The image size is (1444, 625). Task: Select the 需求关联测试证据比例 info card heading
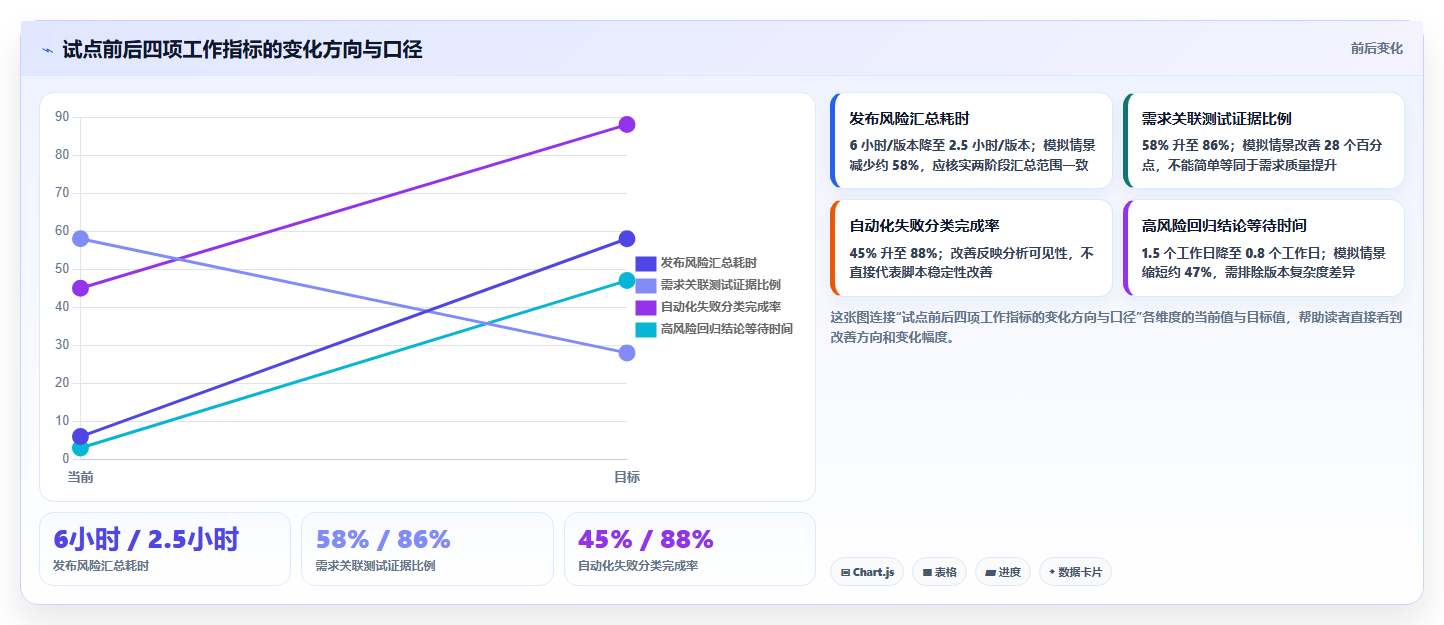[1217, 118]
